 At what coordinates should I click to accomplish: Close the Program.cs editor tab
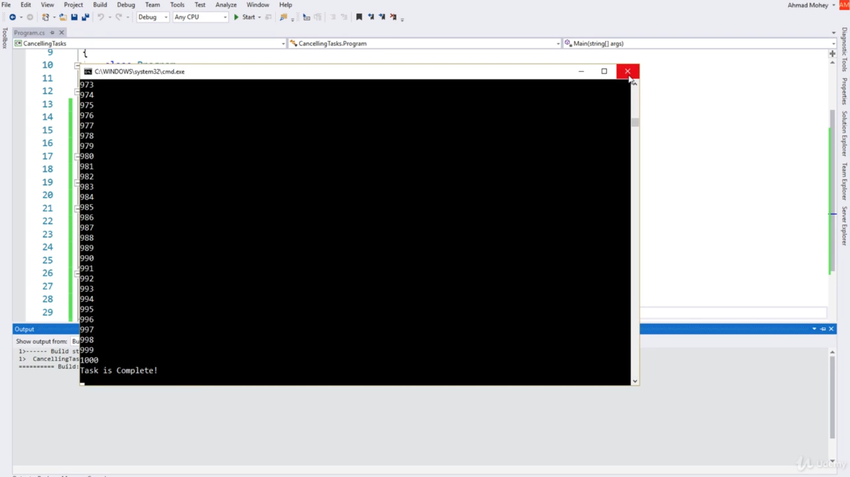pos(61,33)
